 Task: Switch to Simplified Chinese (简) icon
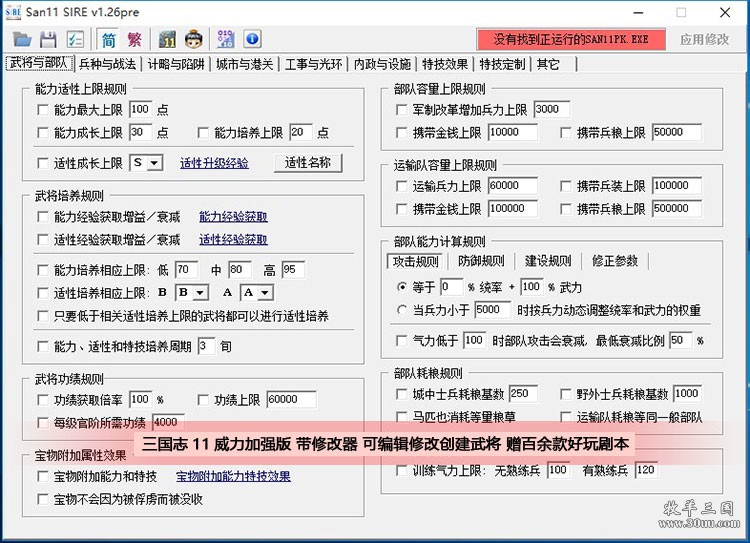pyautogui.click(x=109, y=39)
